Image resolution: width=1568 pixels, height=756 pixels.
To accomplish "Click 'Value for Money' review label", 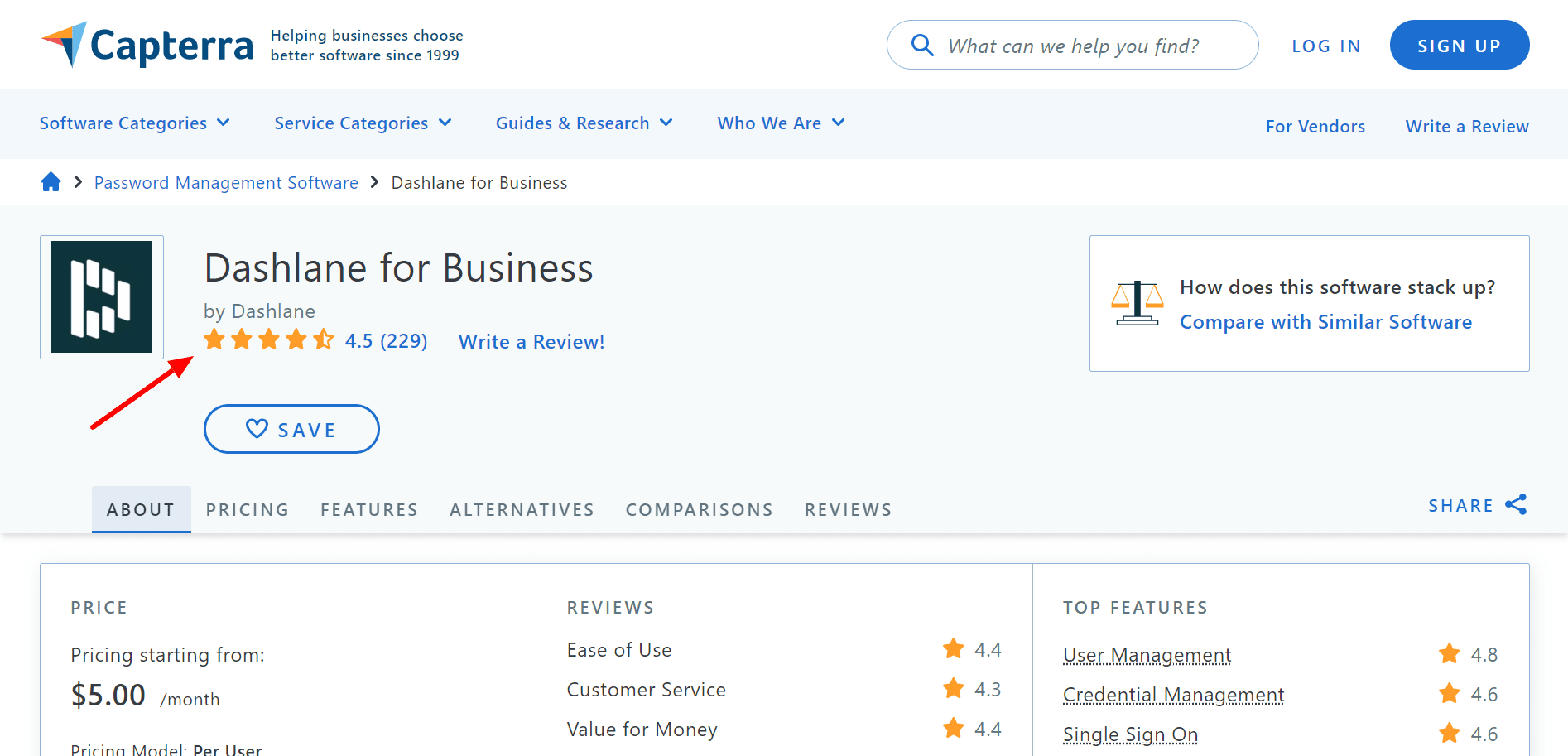I will (x=642, y=730).
